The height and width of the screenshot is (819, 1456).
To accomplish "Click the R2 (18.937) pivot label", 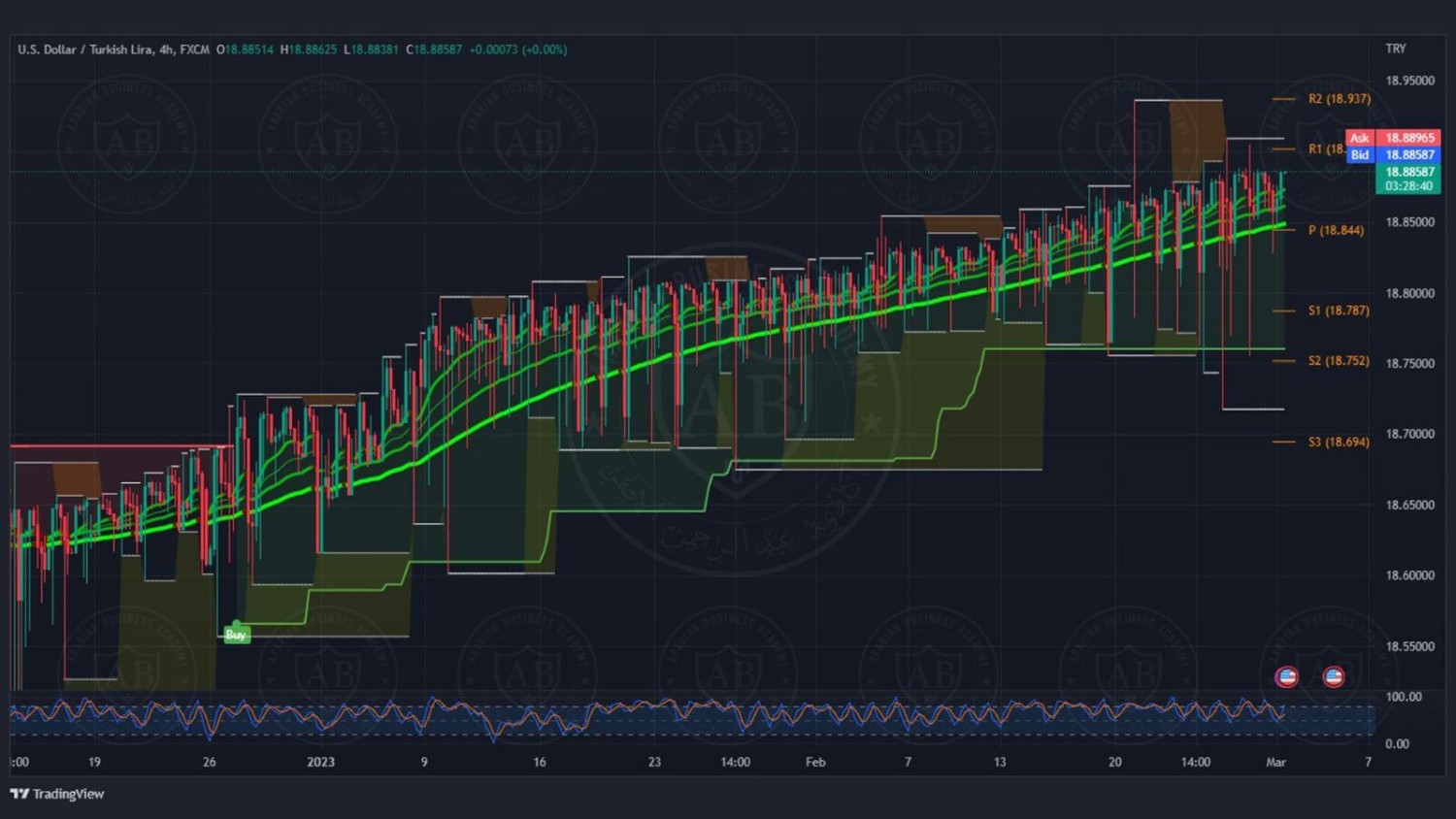I will click(x=1340, y=99).
